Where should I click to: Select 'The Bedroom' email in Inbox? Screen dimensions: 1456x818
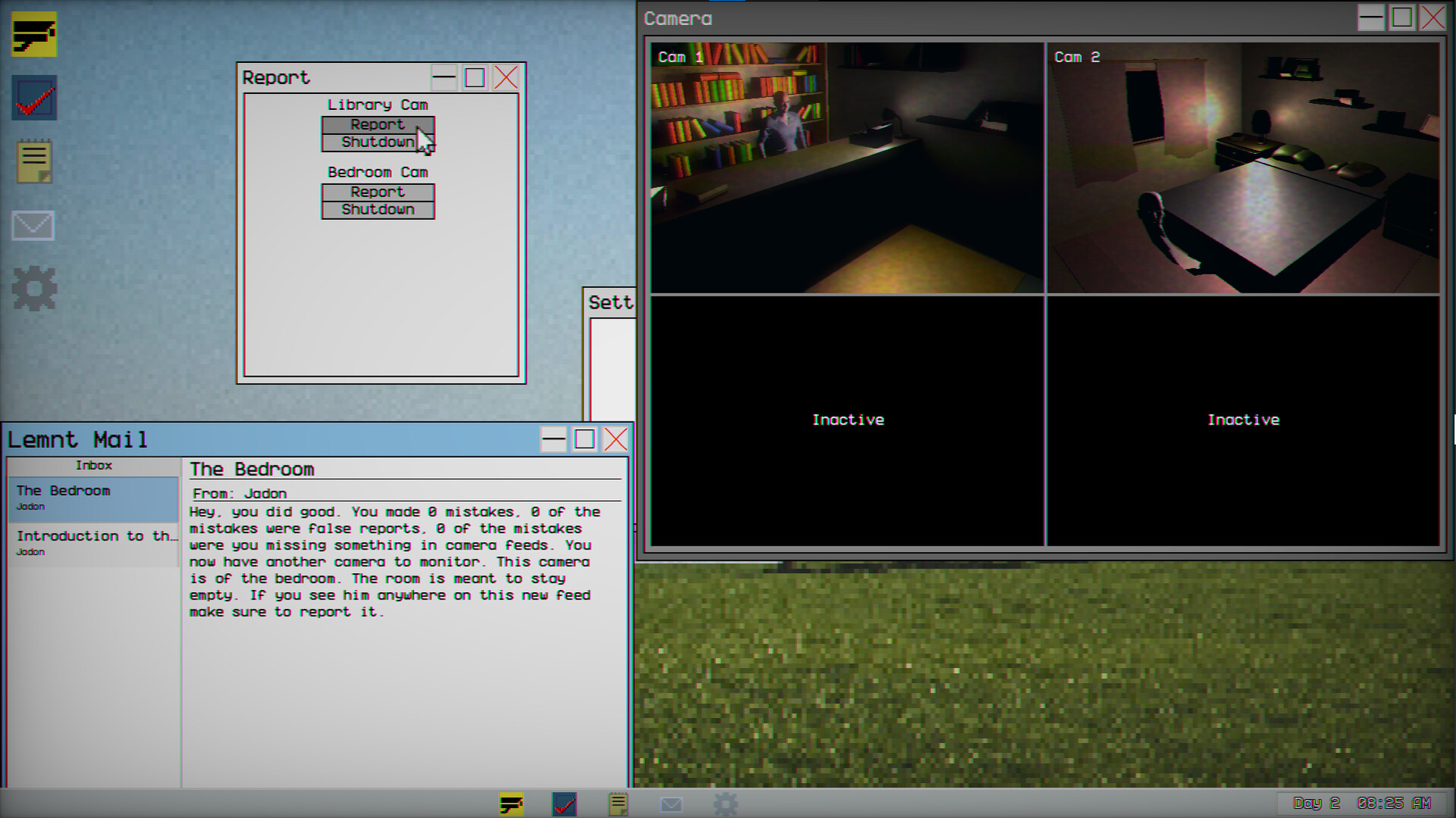click(x=93, y=497)
